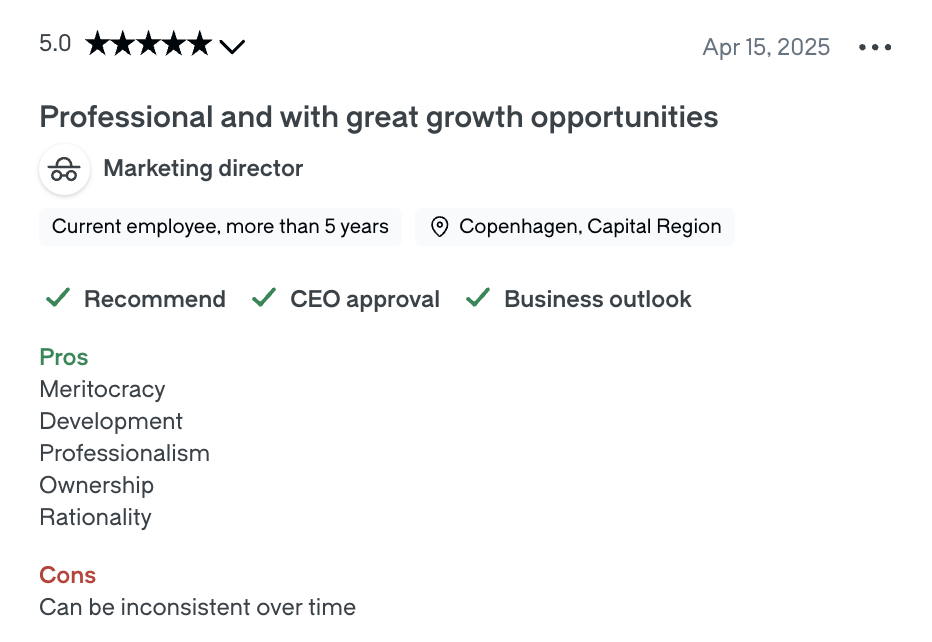This screenshot has width=932, height=642.
Task: Click the CEO approval checkmark icon
Action: coord(263,297)
